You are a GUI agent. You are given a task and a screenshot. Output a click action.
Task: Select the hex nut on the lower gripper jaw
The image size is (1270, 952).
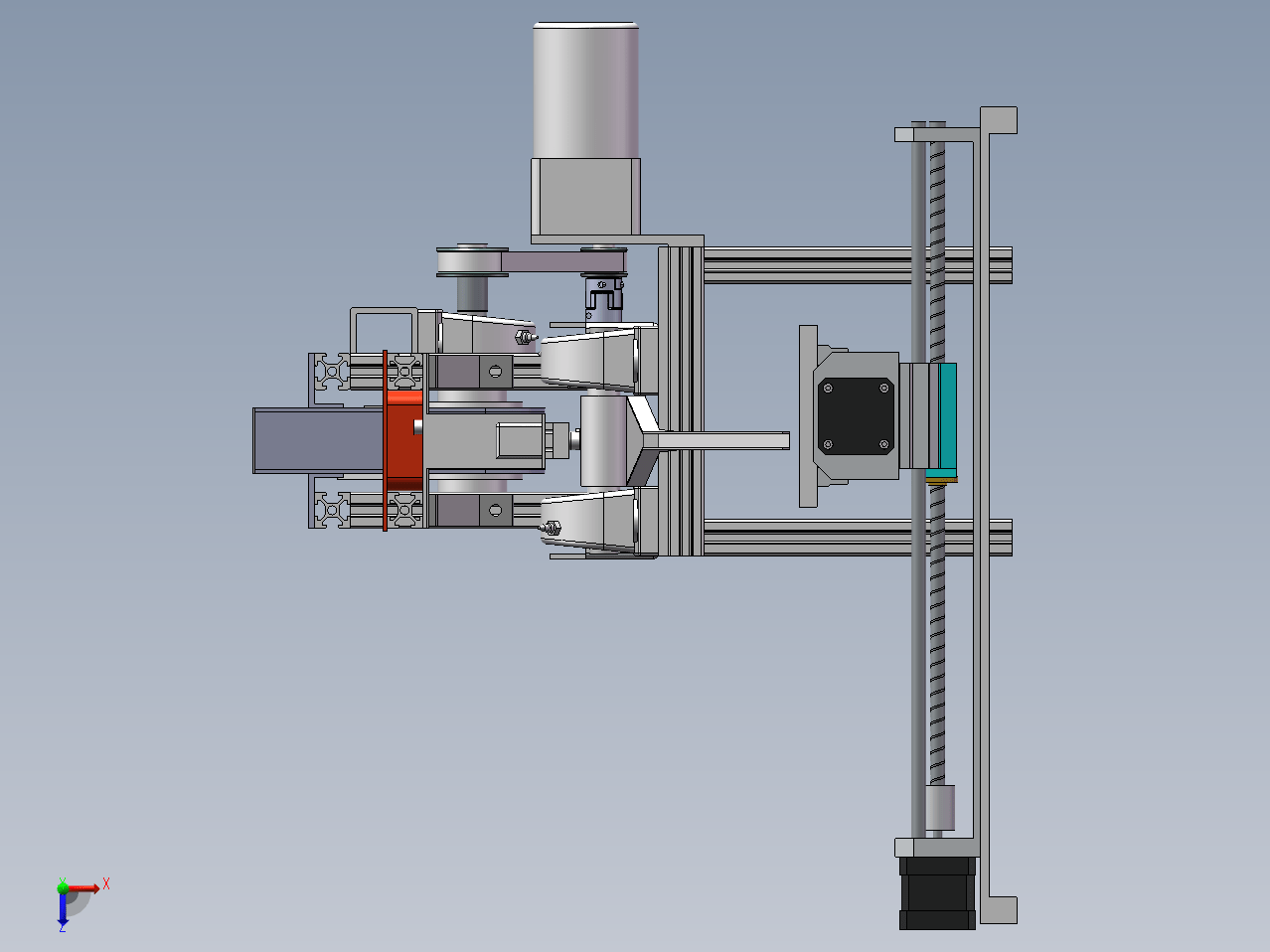(x=553, y=528)
